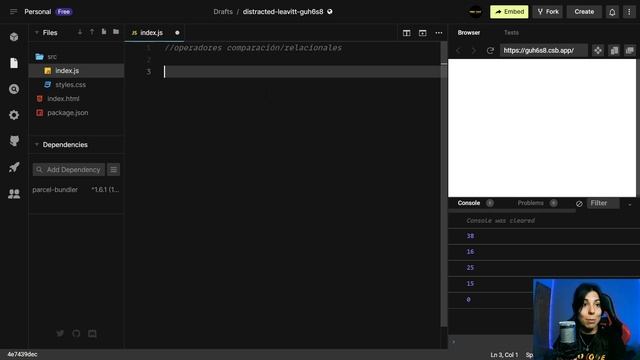The image size is (640, 360).
Task: Open styles.css in file tree
Action: [76, 84]
